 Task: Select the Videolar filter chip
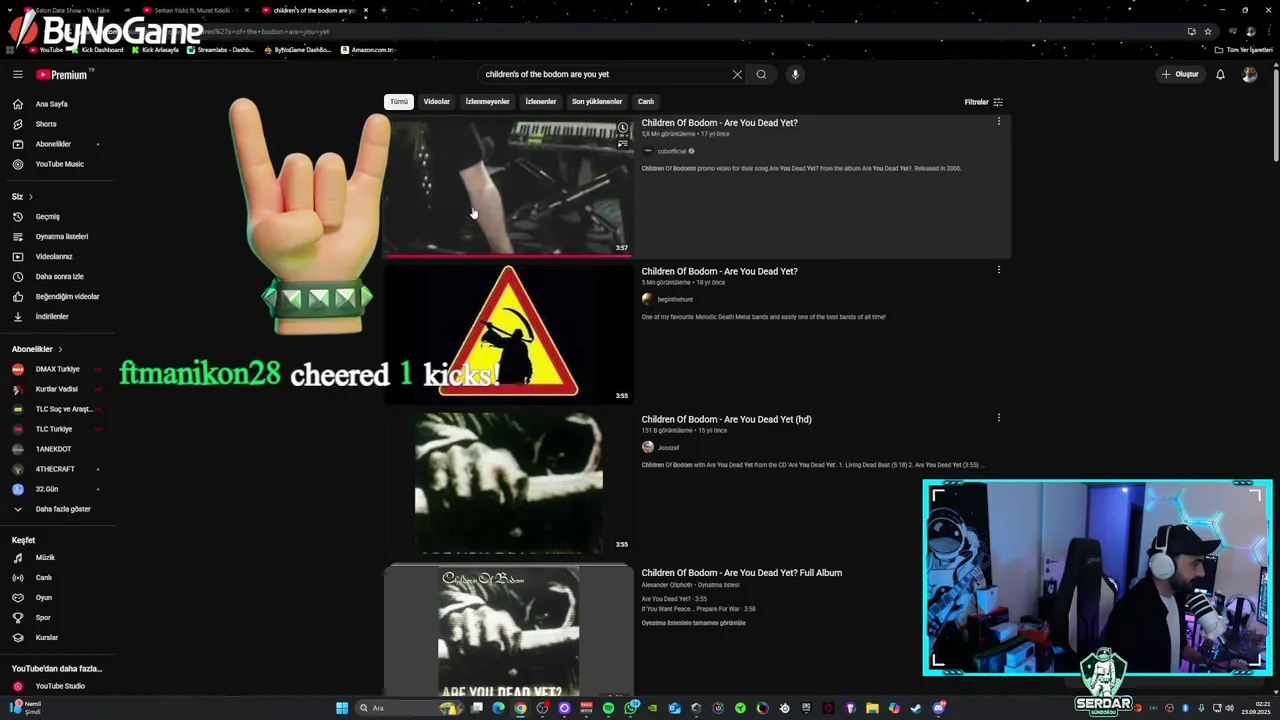click(436, 101)
